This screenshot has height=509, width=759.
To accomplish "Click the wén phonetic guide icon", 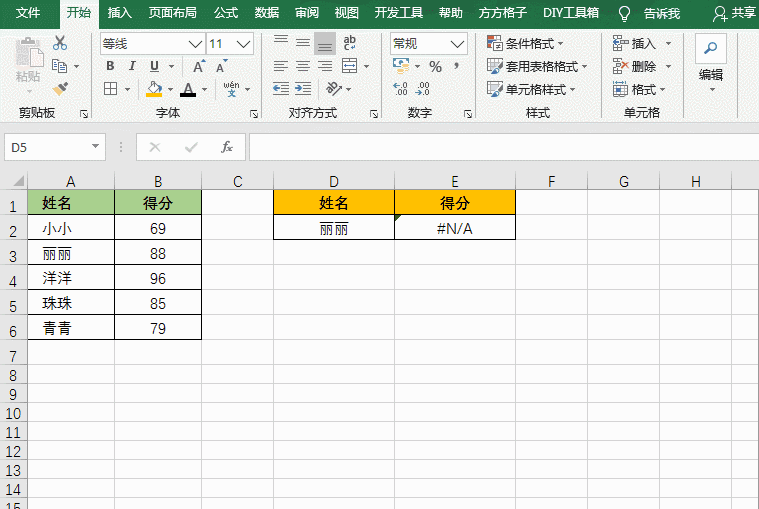I will (231, 89).
